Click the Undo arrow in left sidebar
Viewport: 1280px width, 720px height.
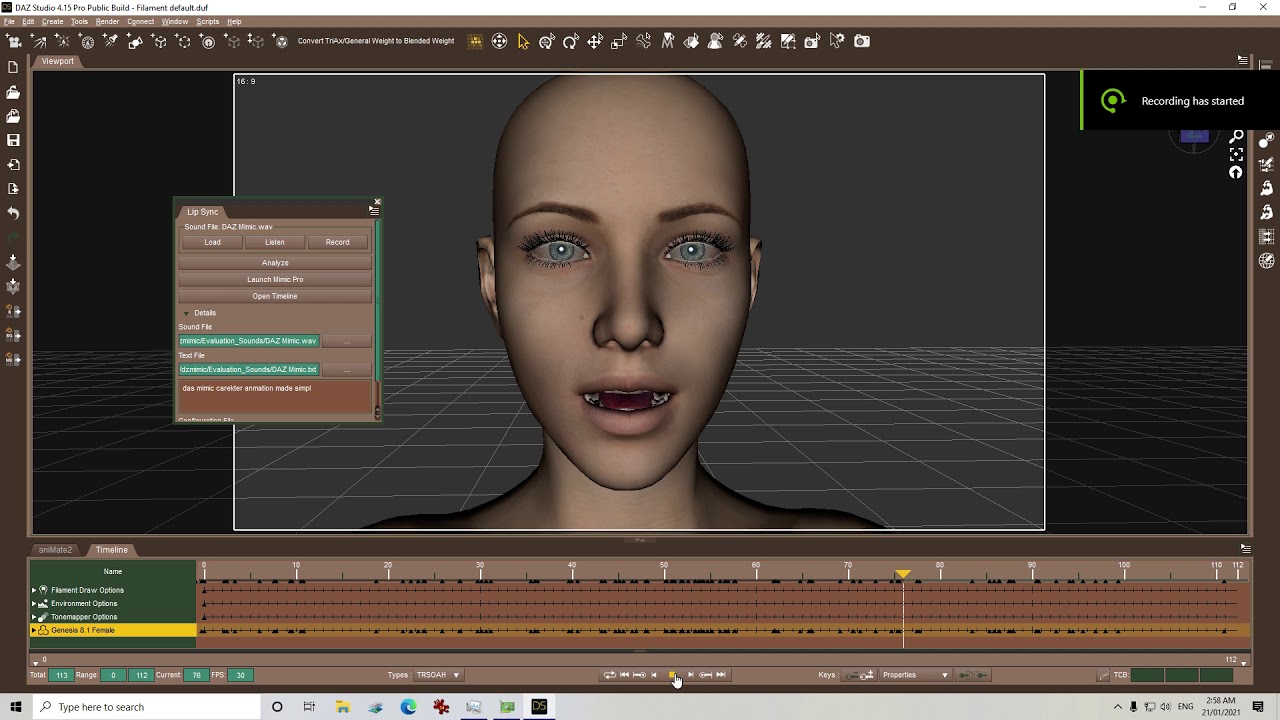(x=13, y=213)
